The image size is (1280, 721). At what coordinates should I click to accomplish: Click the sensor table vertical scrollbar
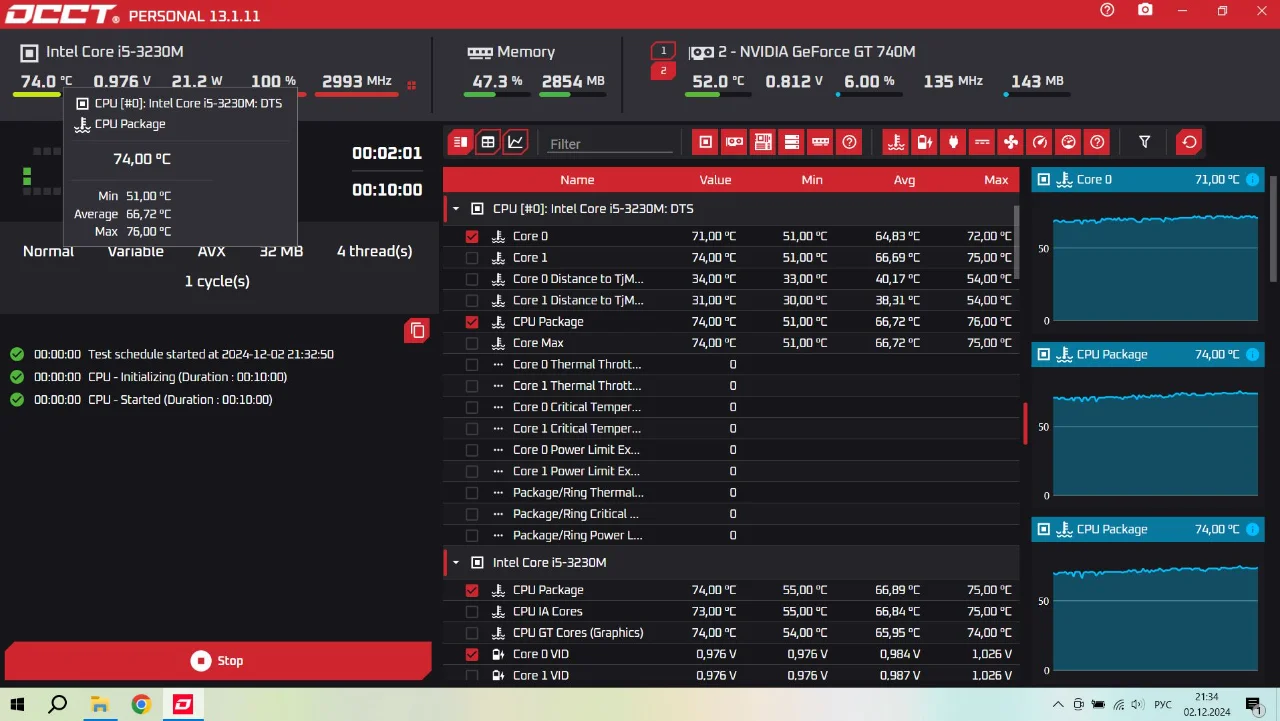click(1017, 243)
